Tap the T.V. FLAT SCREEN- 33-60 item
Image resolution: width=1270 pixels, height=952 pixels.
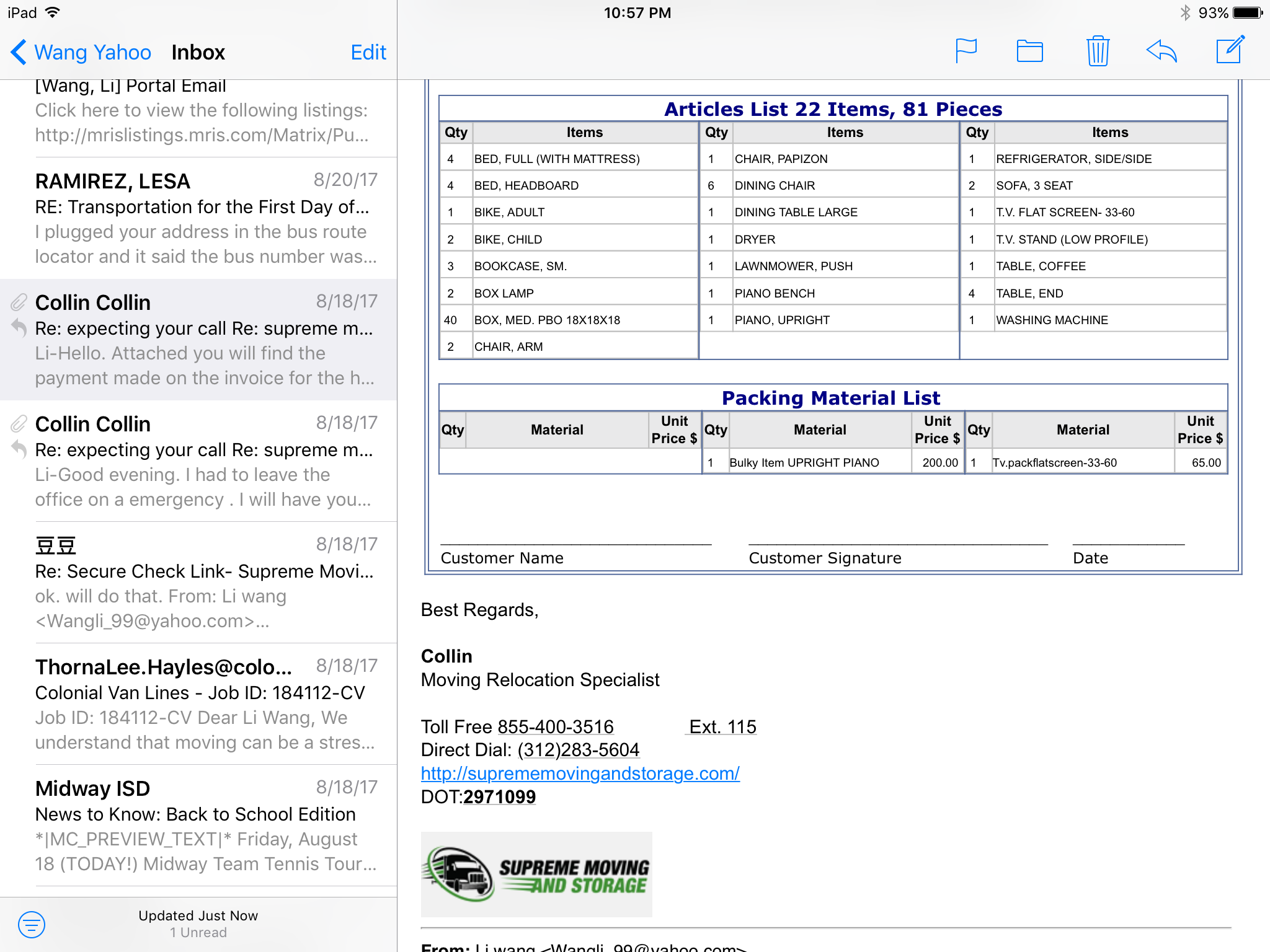click(1065, 212)
